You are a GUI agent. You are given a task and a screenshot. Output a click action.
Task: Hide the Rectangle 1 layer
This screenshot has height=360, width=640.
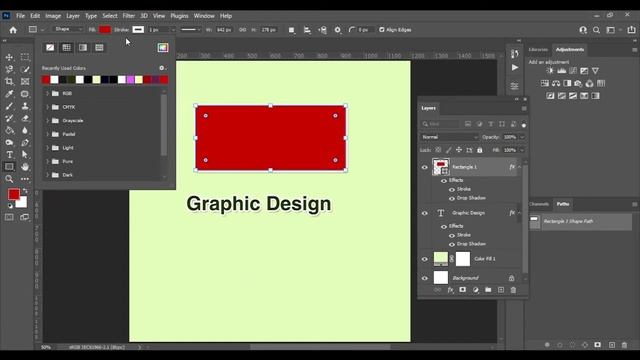[424, 167]
